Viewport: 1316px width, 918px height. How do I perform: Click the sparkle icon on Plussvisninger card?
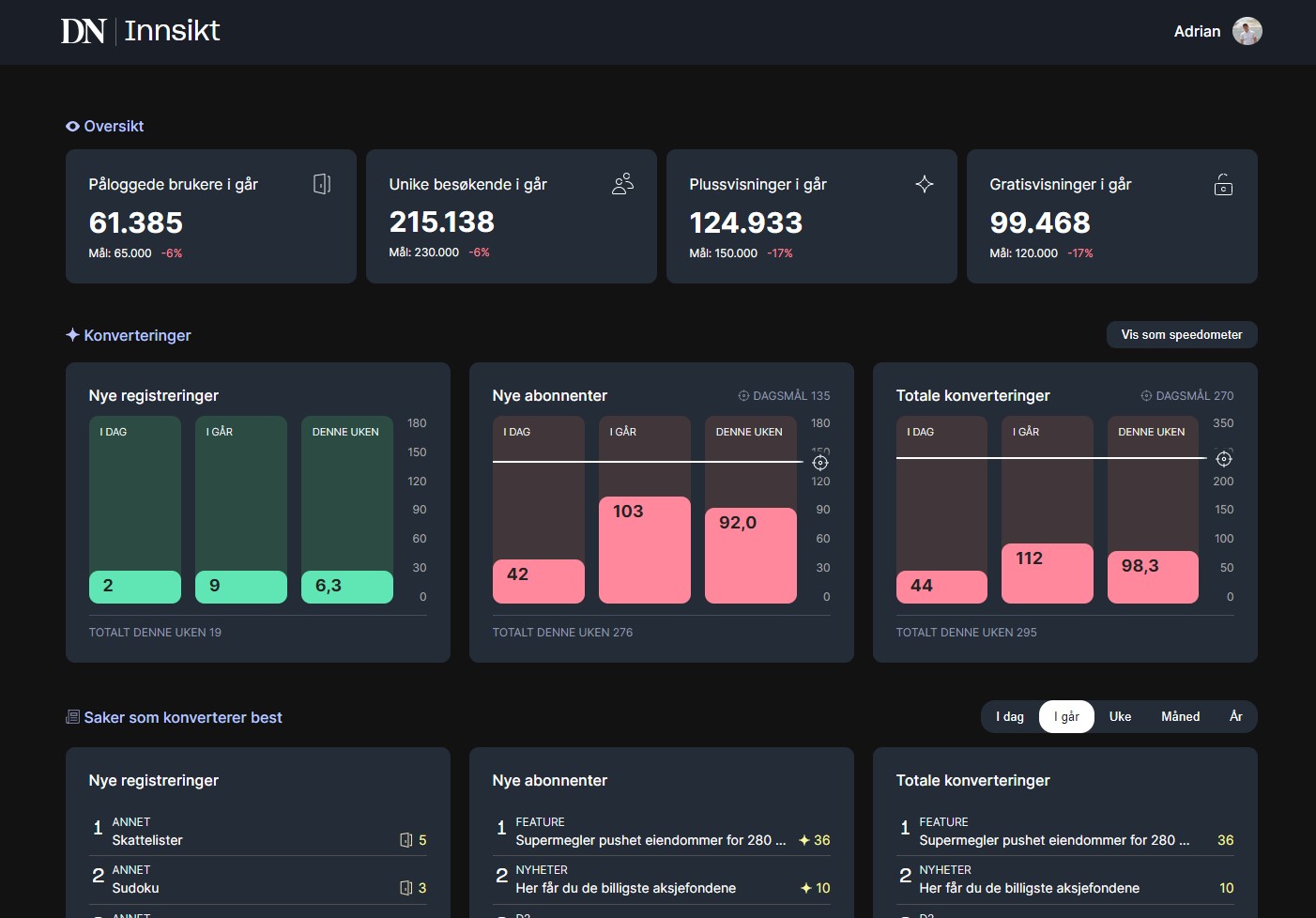(x=924, y=184)
